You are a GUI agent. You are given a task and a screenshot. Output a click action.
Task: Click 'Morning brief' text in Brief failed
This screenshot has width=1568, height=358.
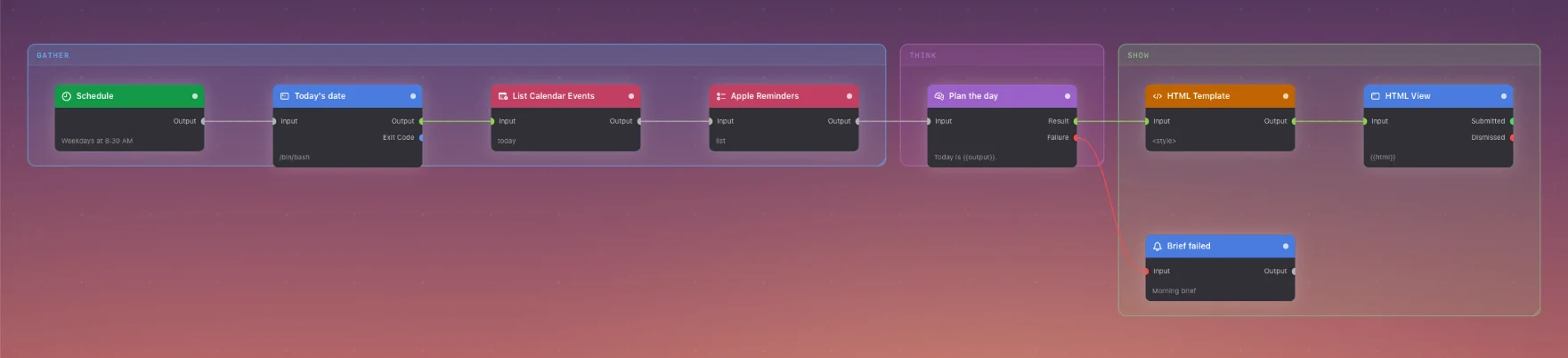click(1174, 291)
